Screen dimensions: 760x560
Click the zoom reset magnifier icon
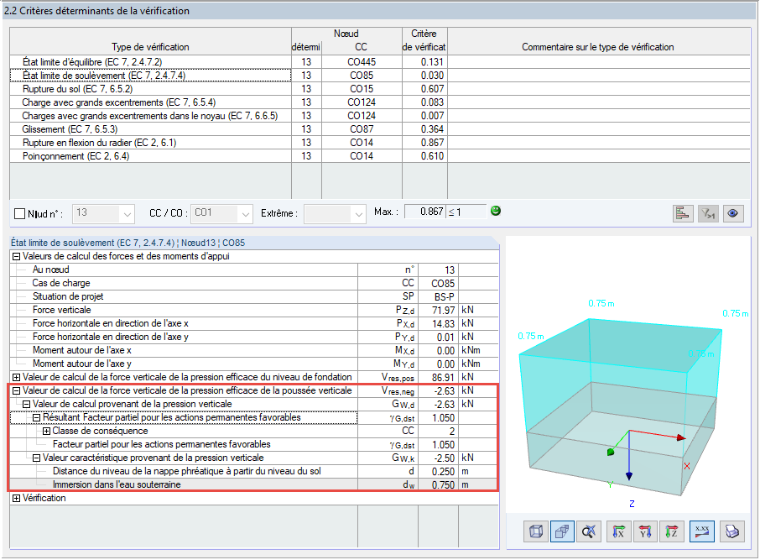589,532
